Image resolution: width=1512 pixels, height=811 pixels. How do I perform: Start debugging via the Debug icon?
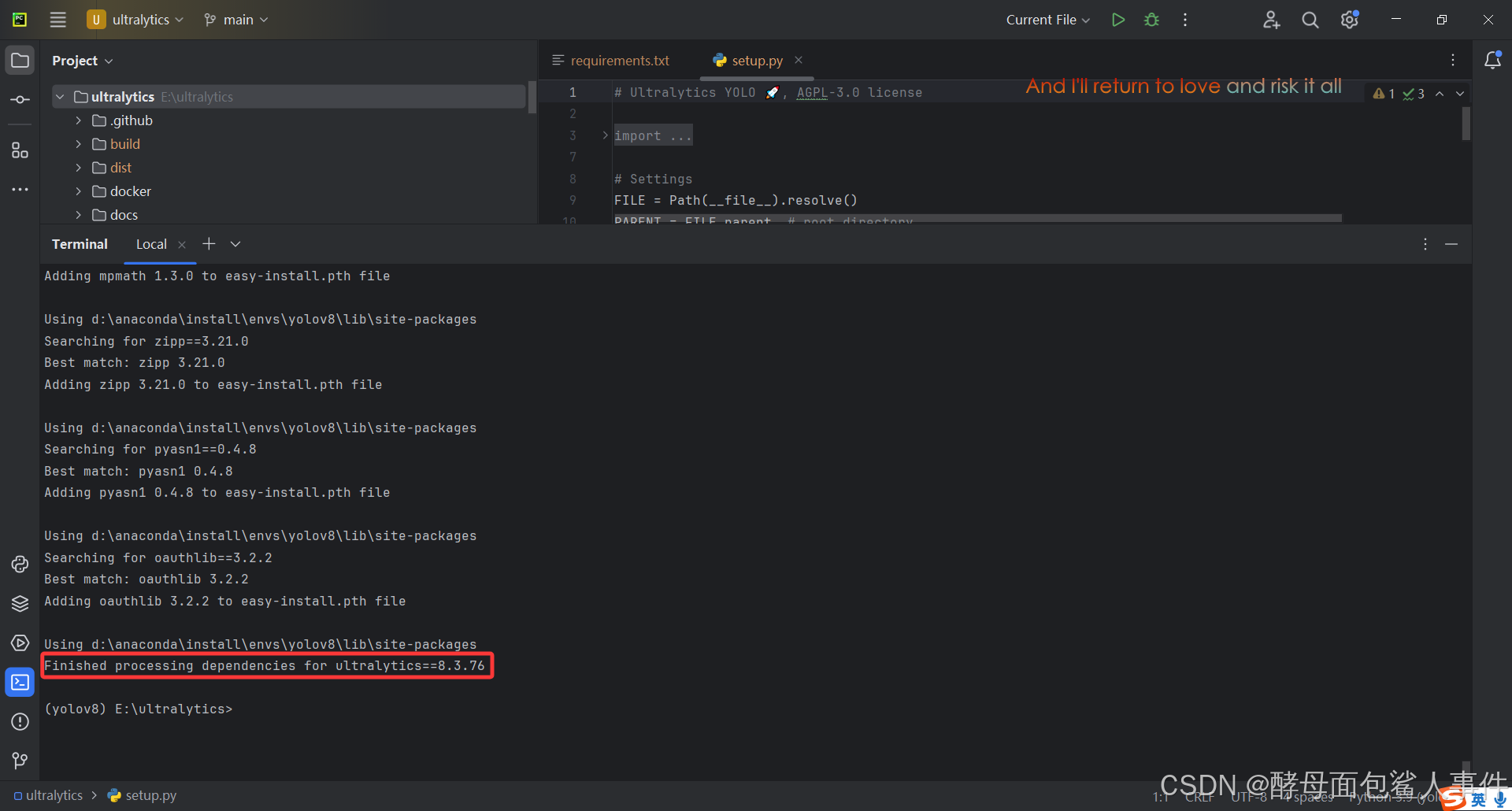click(x=1151, y=19)
